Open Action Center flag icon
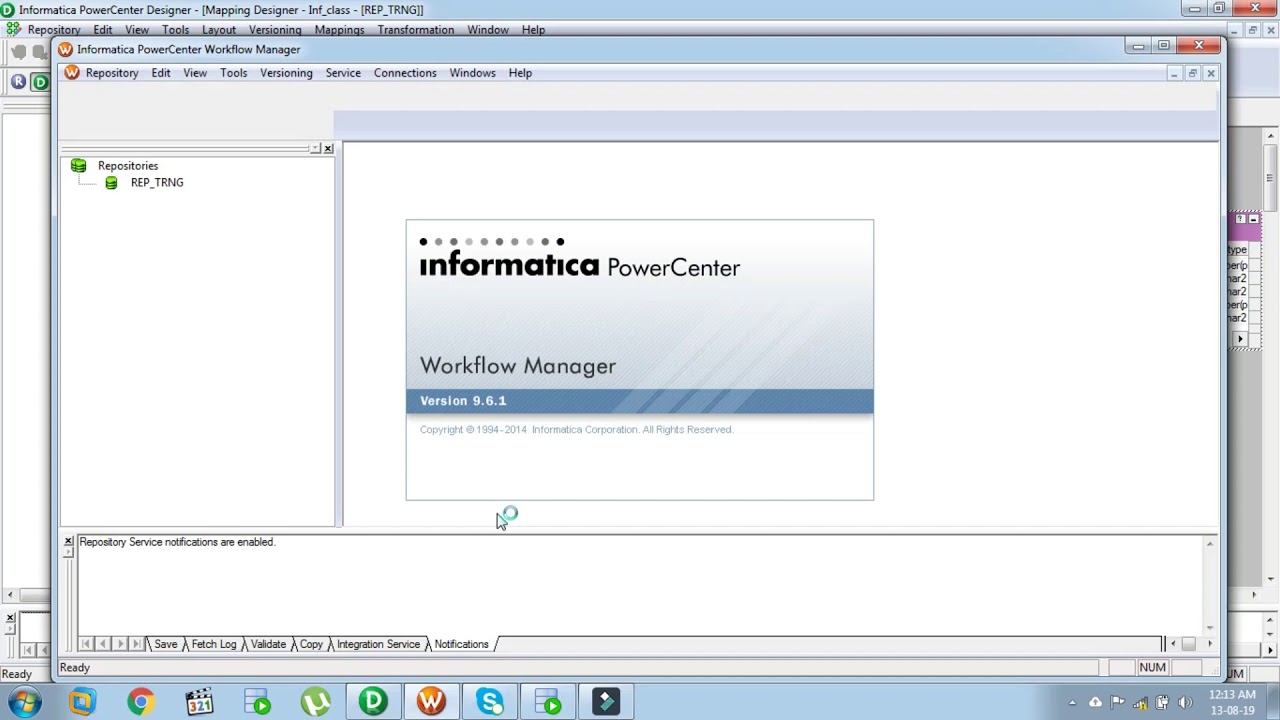1280x720 pixels. click(1118, 702)
